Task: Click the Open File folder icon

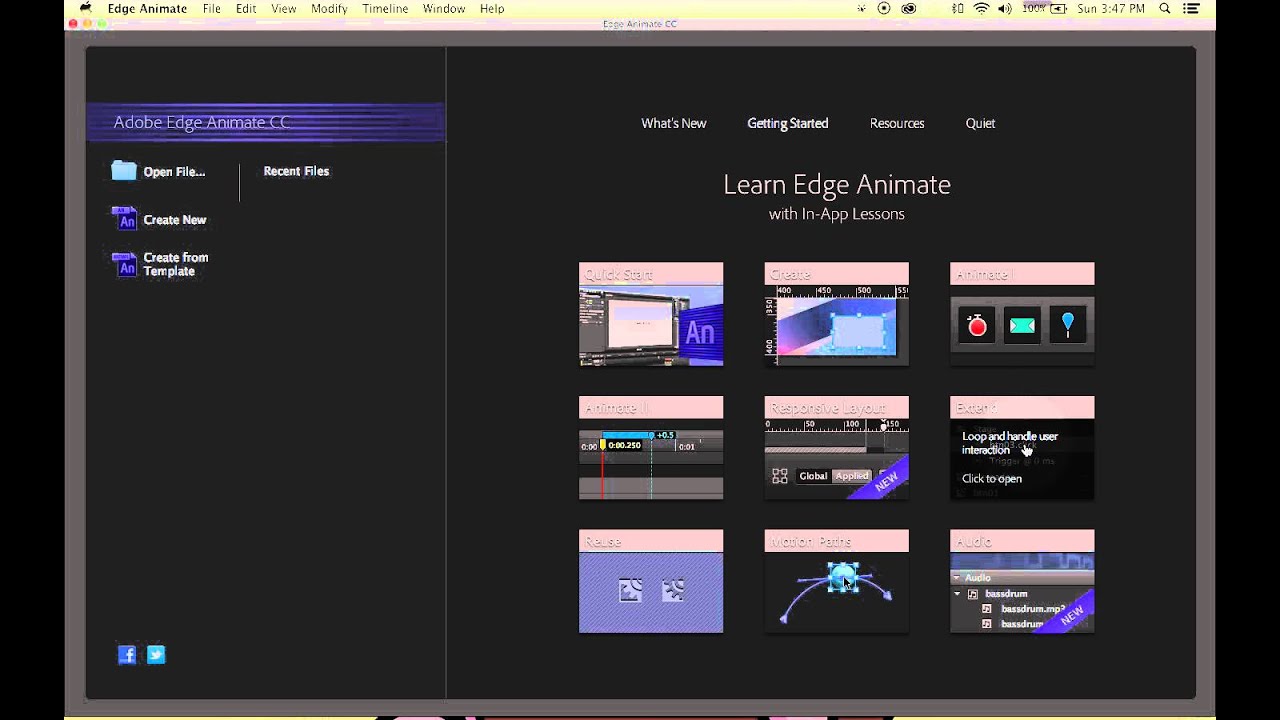Action: pos(124,171)
